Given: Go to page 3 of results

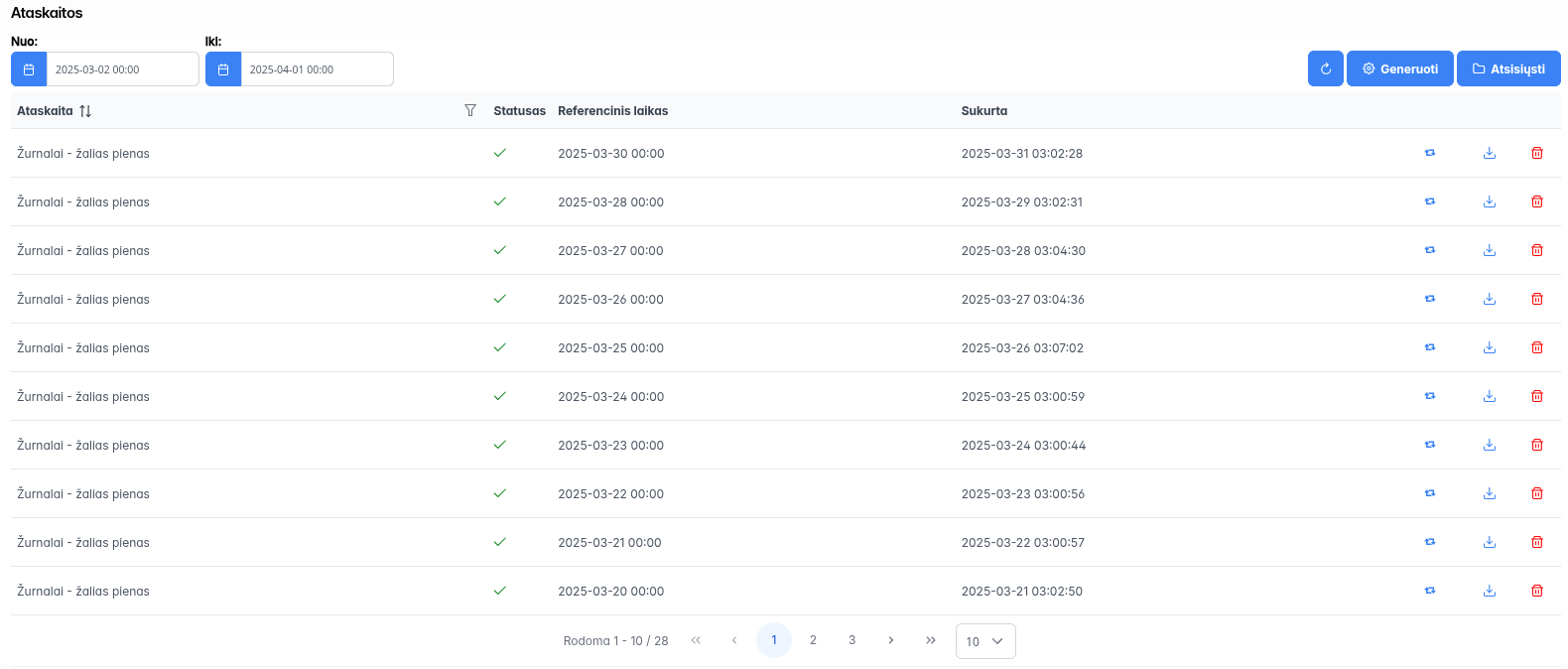Looking at the screenshot, I should click(851, 640).
